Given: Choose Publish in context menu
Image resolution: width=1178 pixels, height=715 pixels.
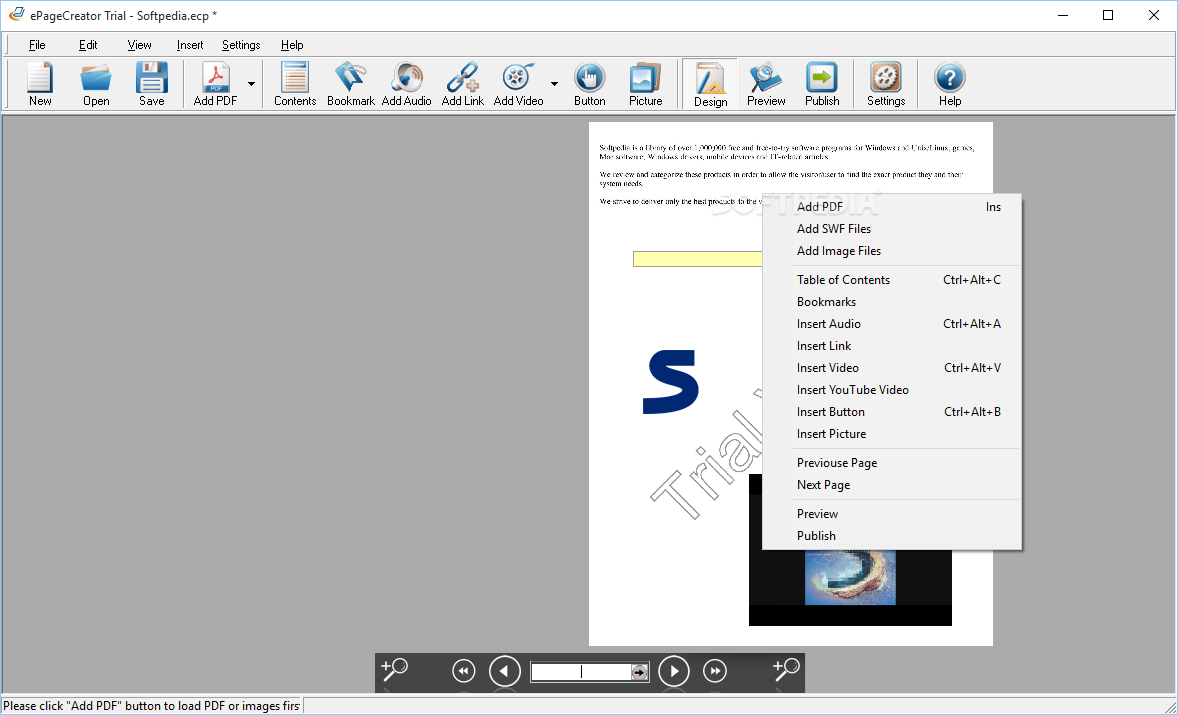Looking at the screenshot, I should click(892, 536).
